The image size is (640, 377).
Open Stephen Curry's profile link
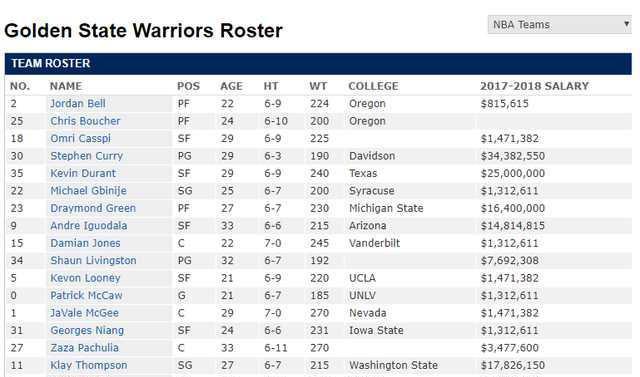87,156
